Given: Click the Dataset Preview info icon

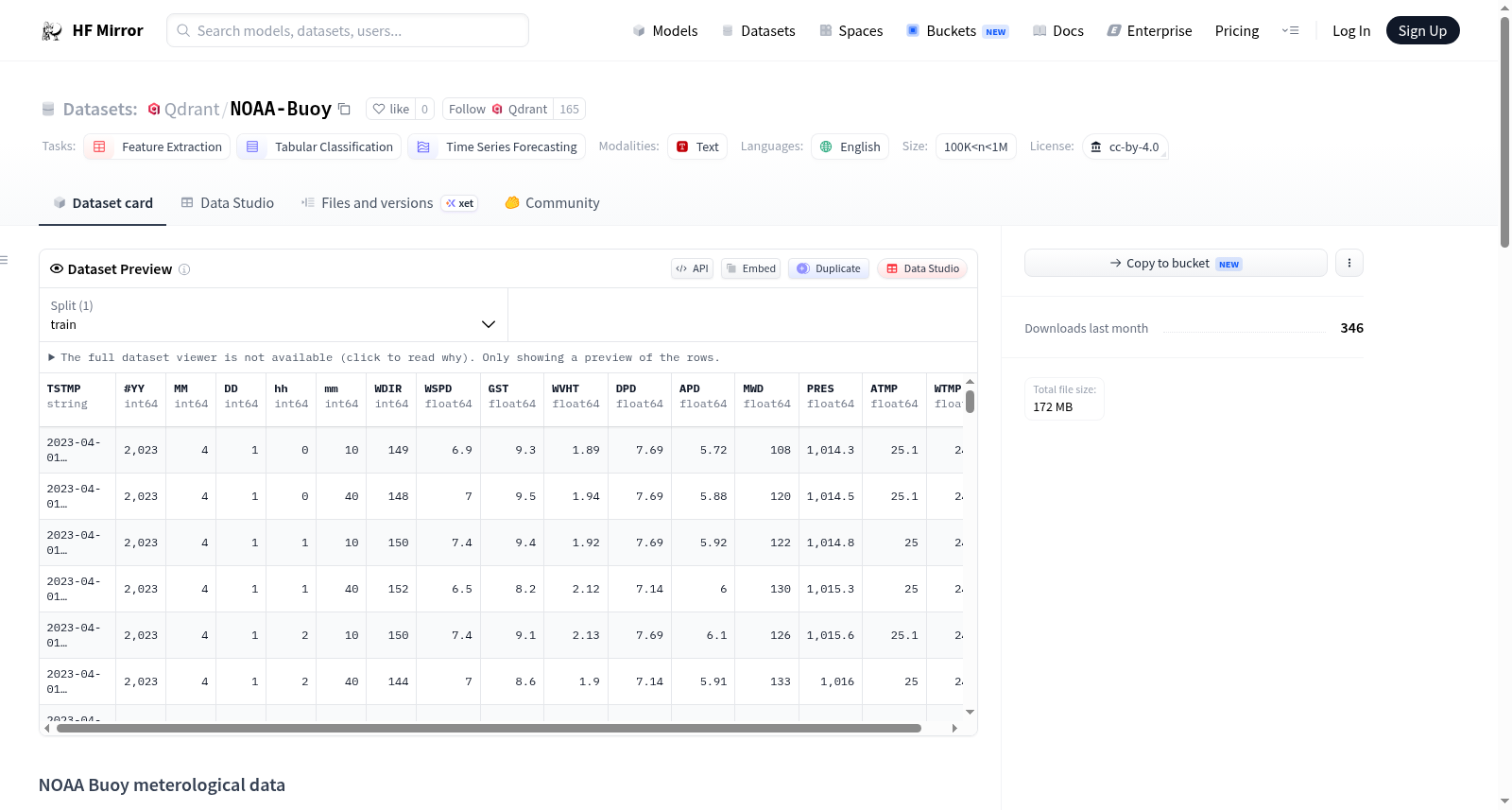Looking at the screenshot, I should pyautogui.click(x=184, y=269).
